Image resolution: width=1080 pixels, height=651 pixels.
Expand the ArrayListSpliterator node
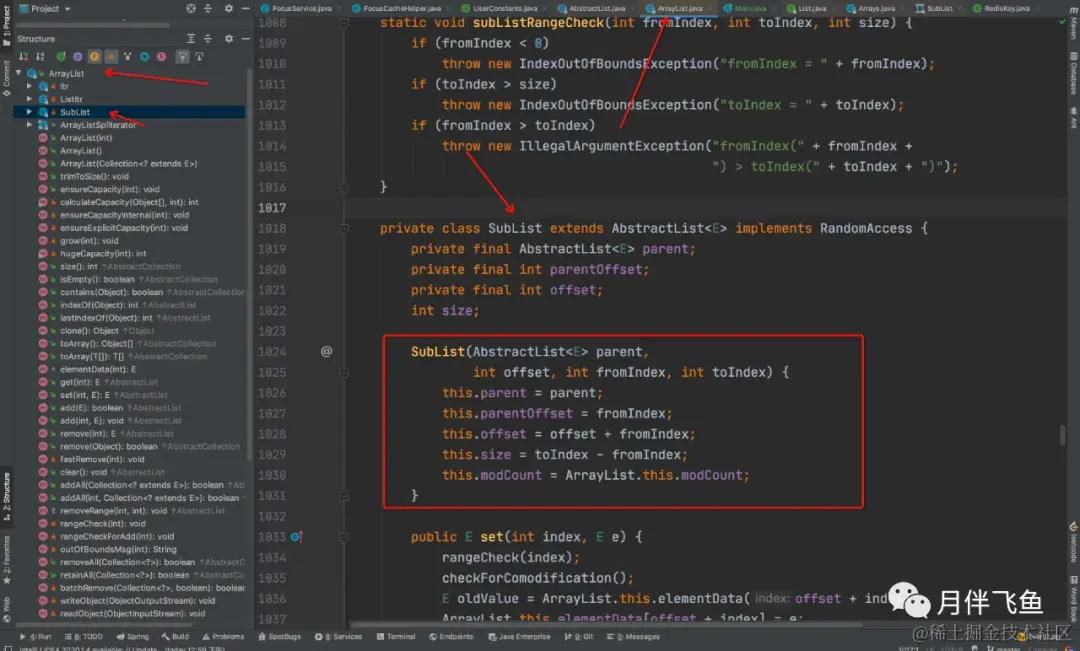pos(29,125)
